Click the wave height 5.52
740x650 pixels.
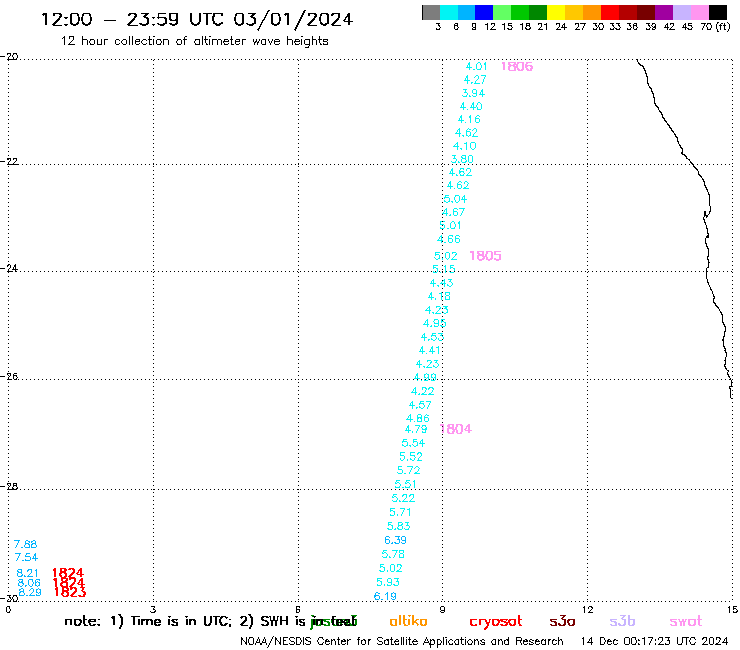point(411,456)
